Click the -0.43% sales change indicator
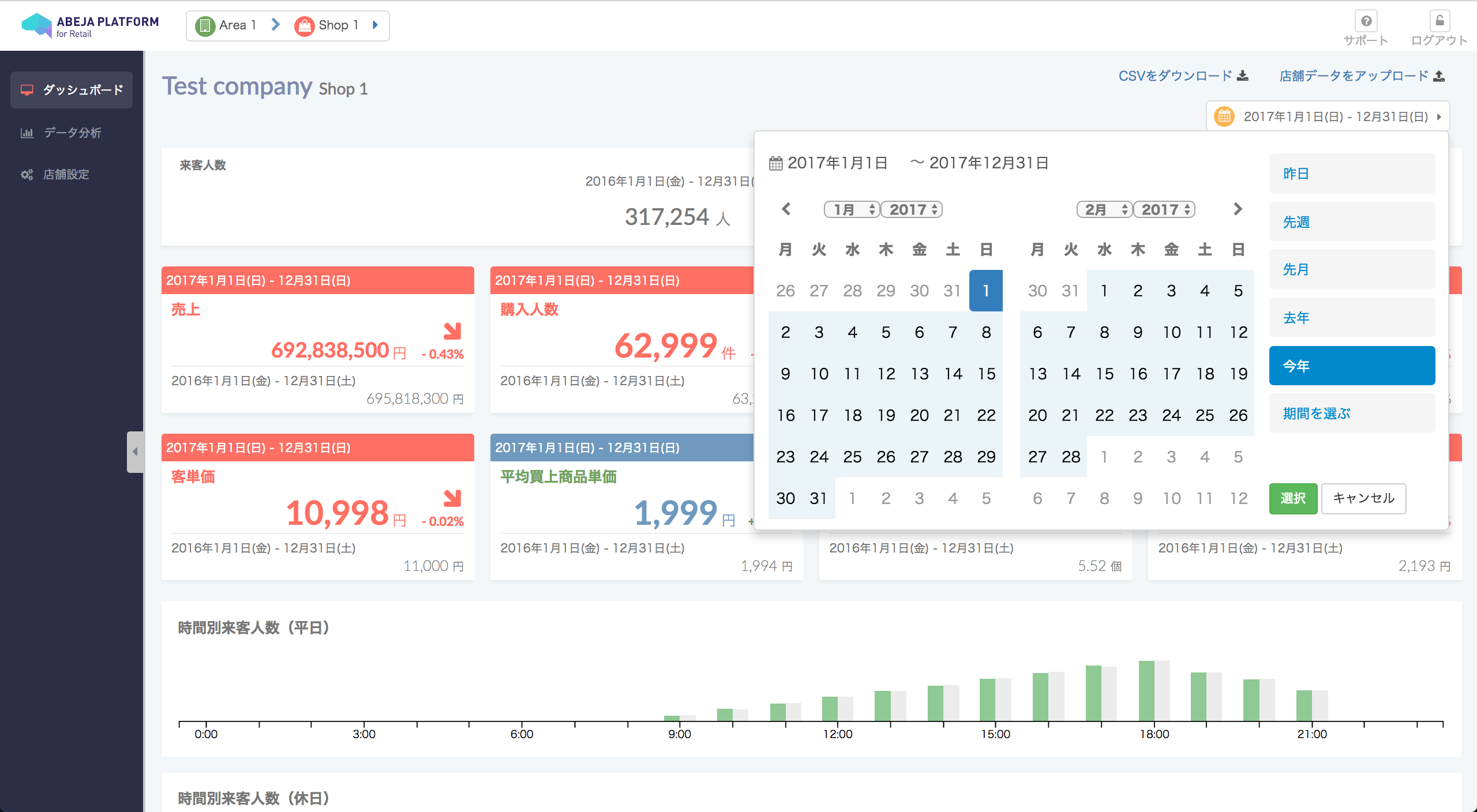 (x=443, y=354)
